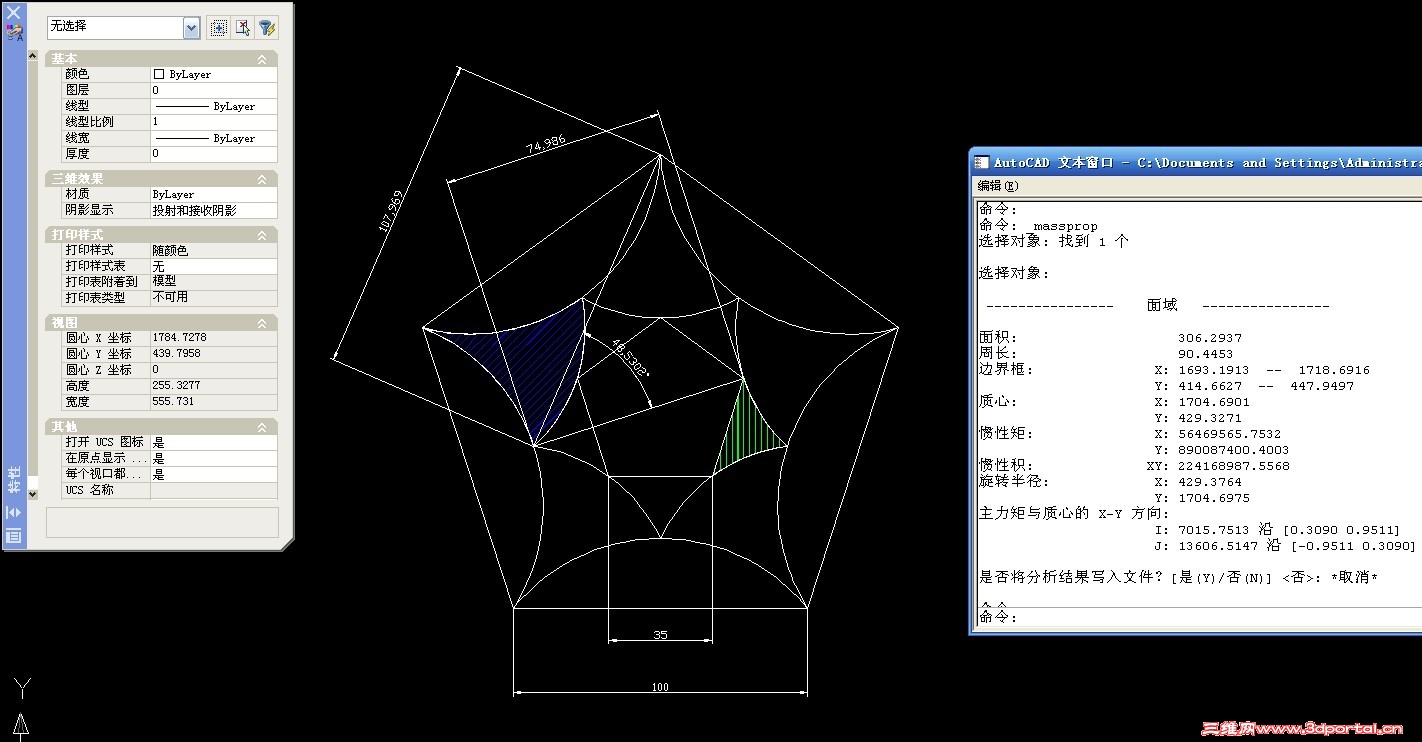Click the empty UCS 名称 value field
Screen dimensions: 1422x742
214,490
